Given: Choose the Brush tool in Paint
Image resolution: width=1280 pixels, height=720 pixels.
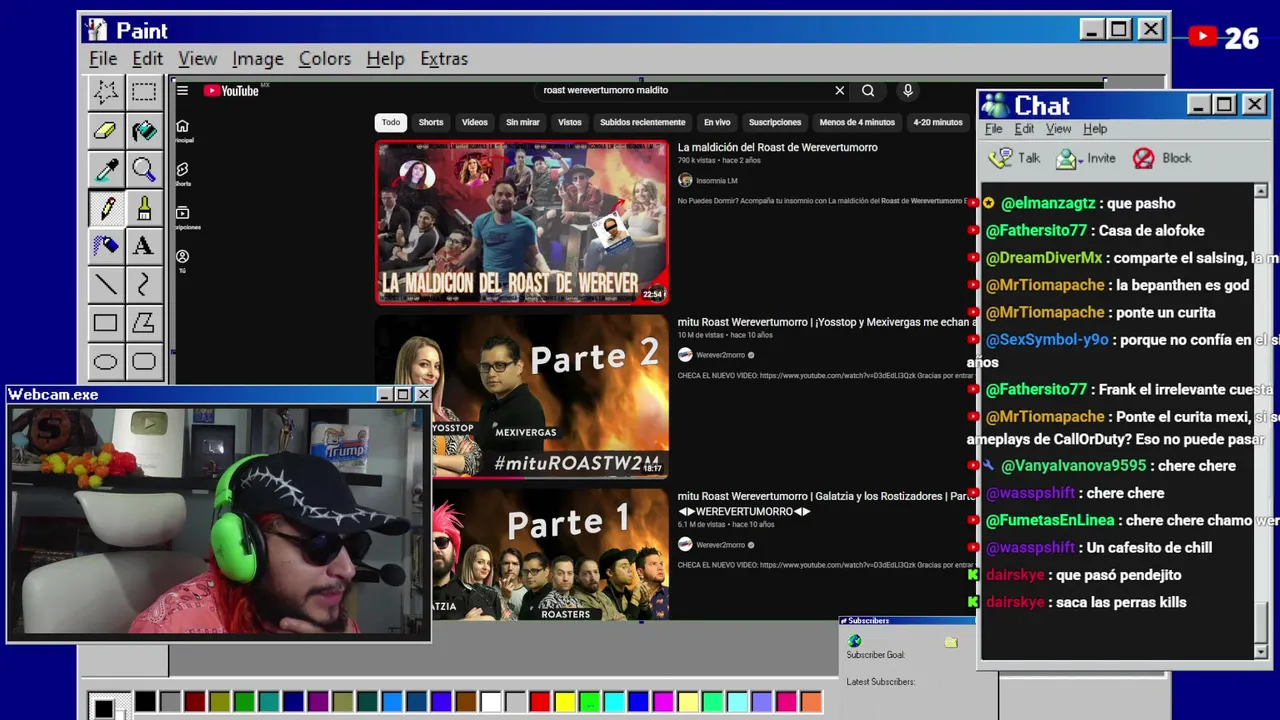Looking at the screenshot, I should [144, 208].
